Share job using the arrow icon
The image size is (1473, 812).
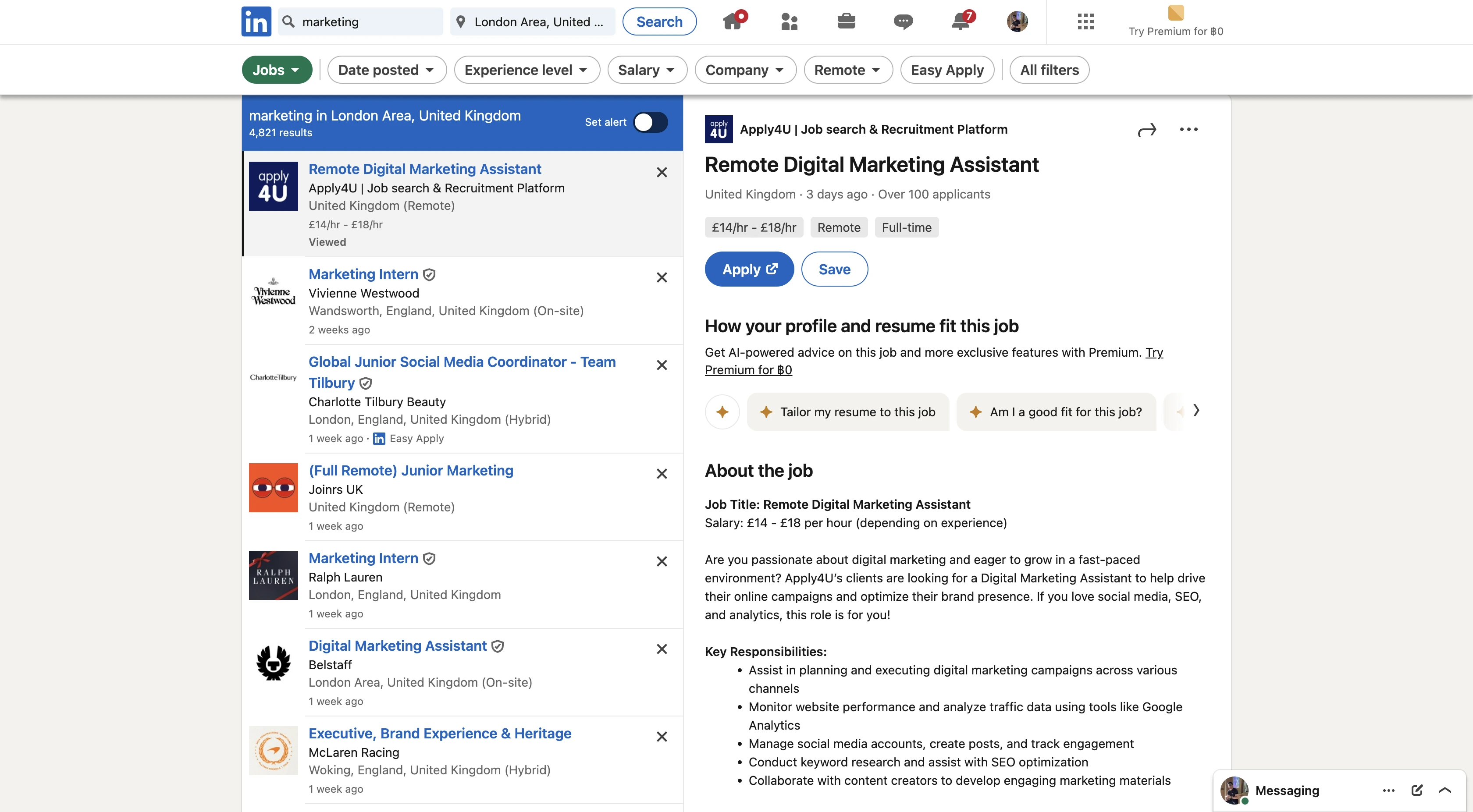[x=1146, y=130]
